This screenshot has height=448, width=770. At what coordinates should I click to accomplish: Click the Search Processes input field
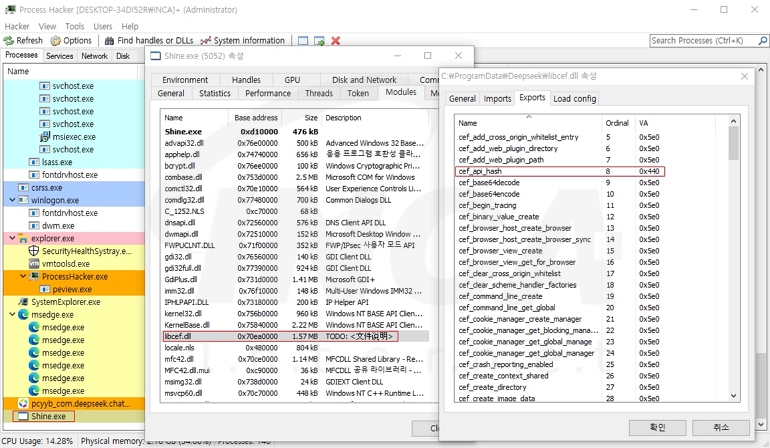703,41
